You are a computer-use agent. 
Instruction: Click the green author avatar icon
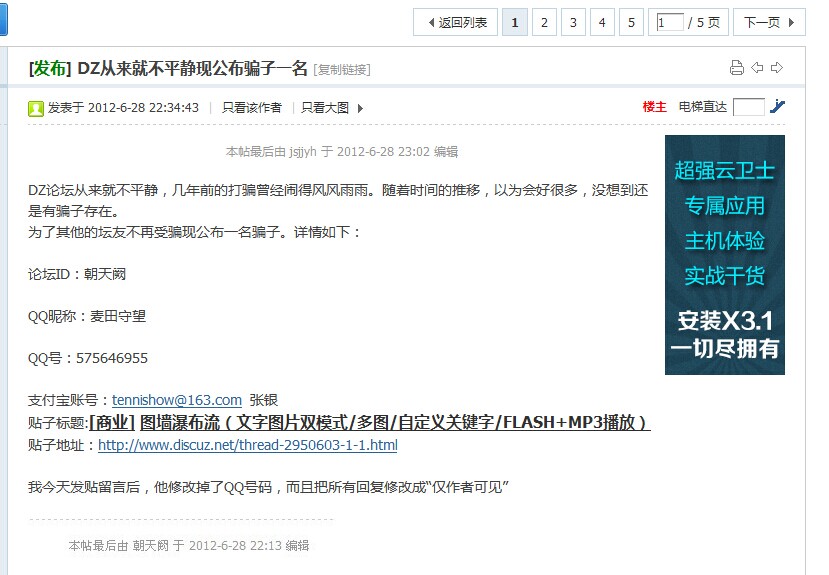coord(35,108)
